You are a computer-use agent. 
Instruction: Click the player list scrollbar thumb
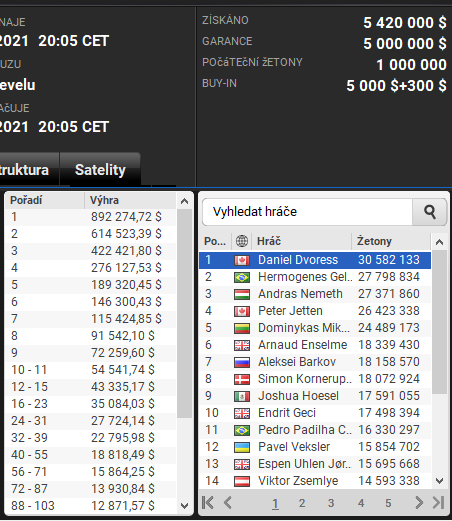(439, 322)
